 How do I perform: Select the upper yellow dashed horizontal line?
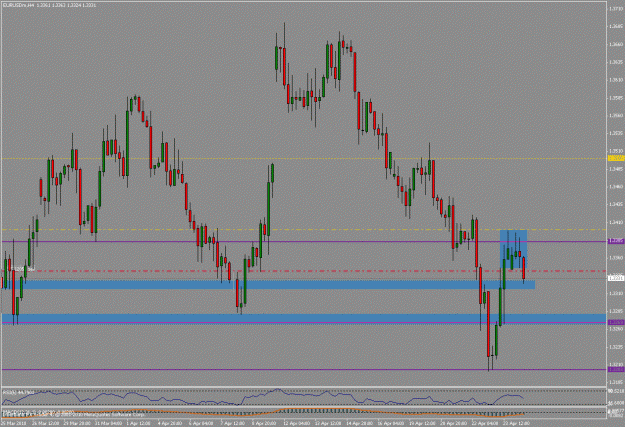tap(304, 159)
